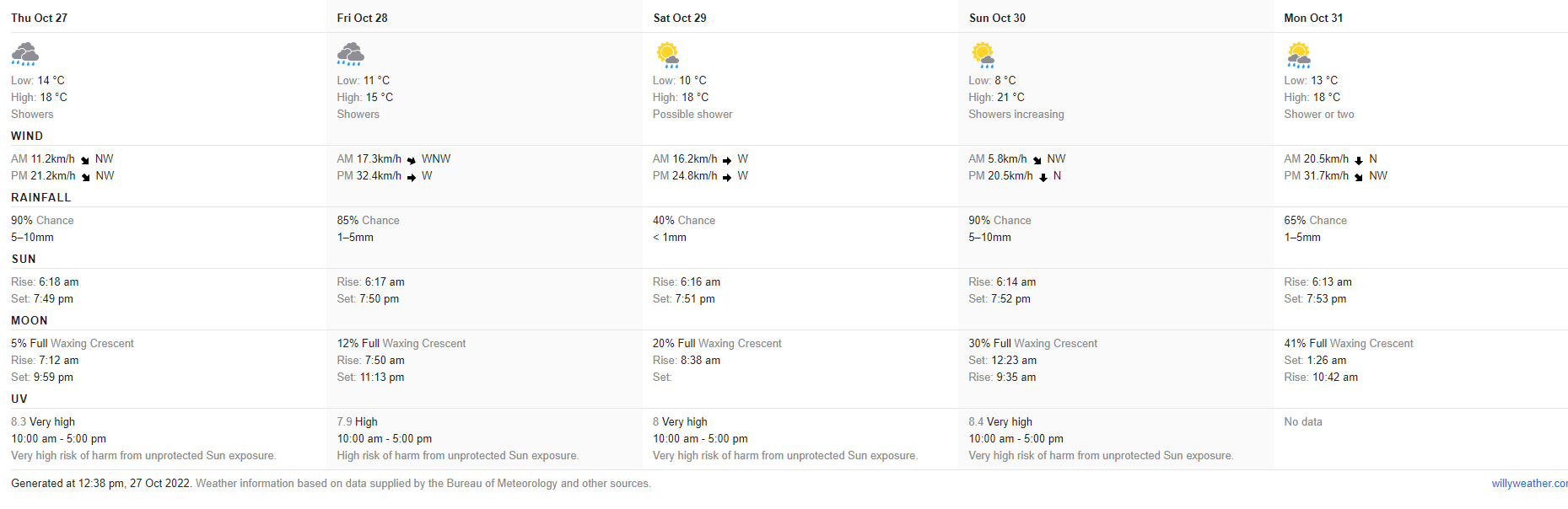Click Saturday AM westerly wind arrow
This screenshot has width=1568, height=509.
pyautogui.click(x=727, y=160)
